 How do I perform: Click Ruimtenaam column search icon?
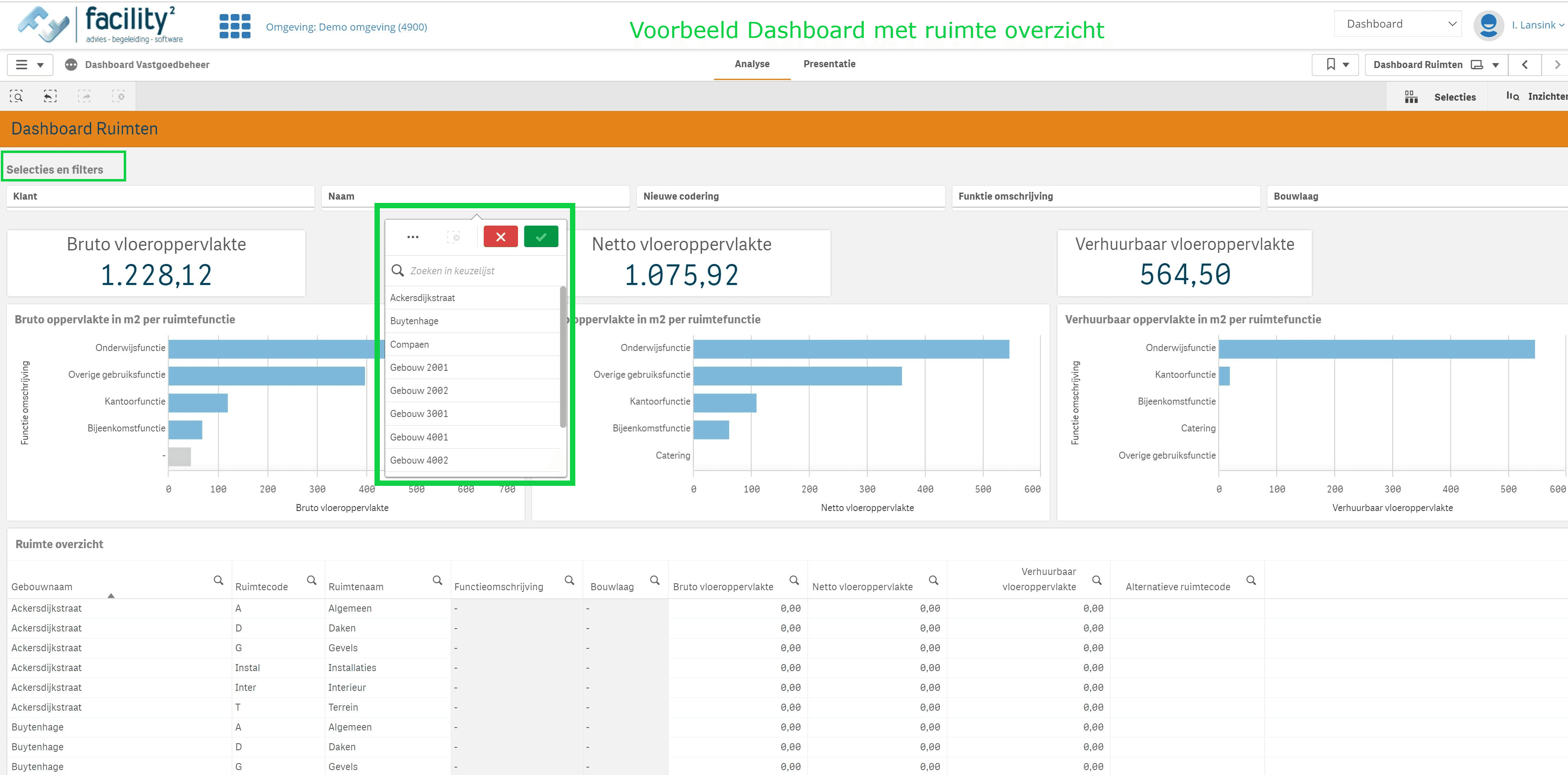[437, 580]
